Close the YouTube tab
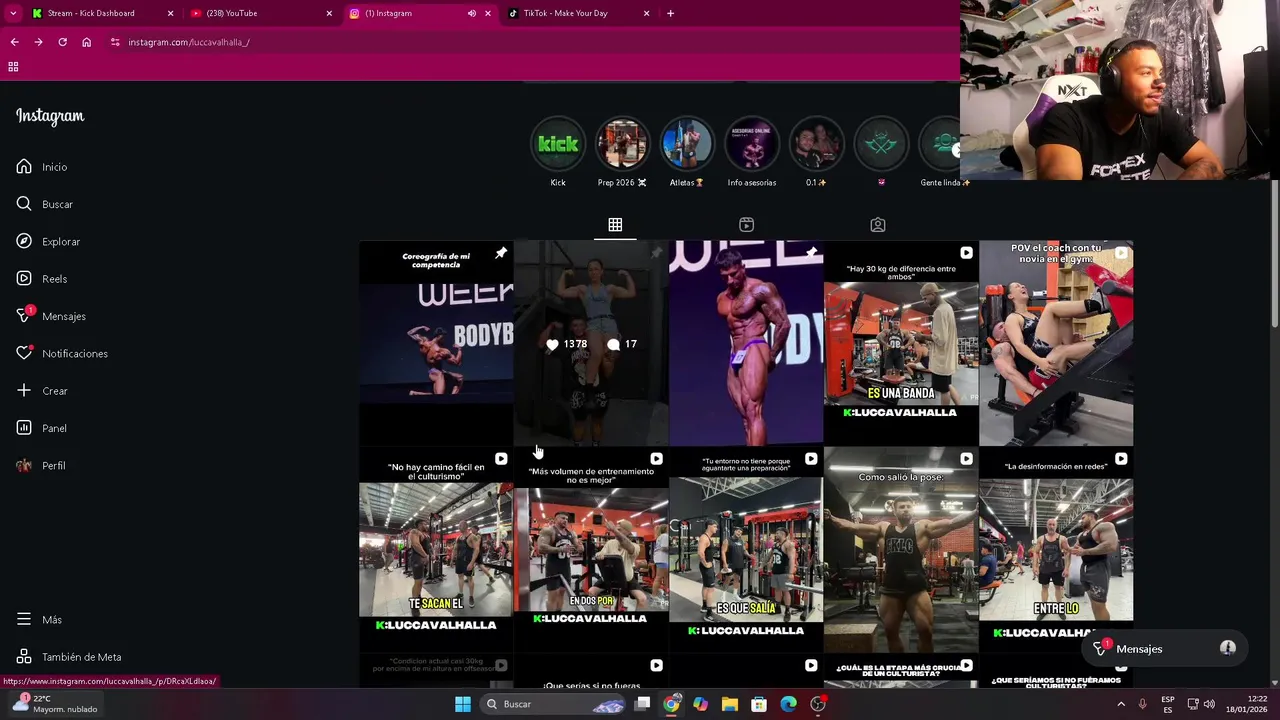Screen dimensions: 1280x720 (x=329, y=13)
